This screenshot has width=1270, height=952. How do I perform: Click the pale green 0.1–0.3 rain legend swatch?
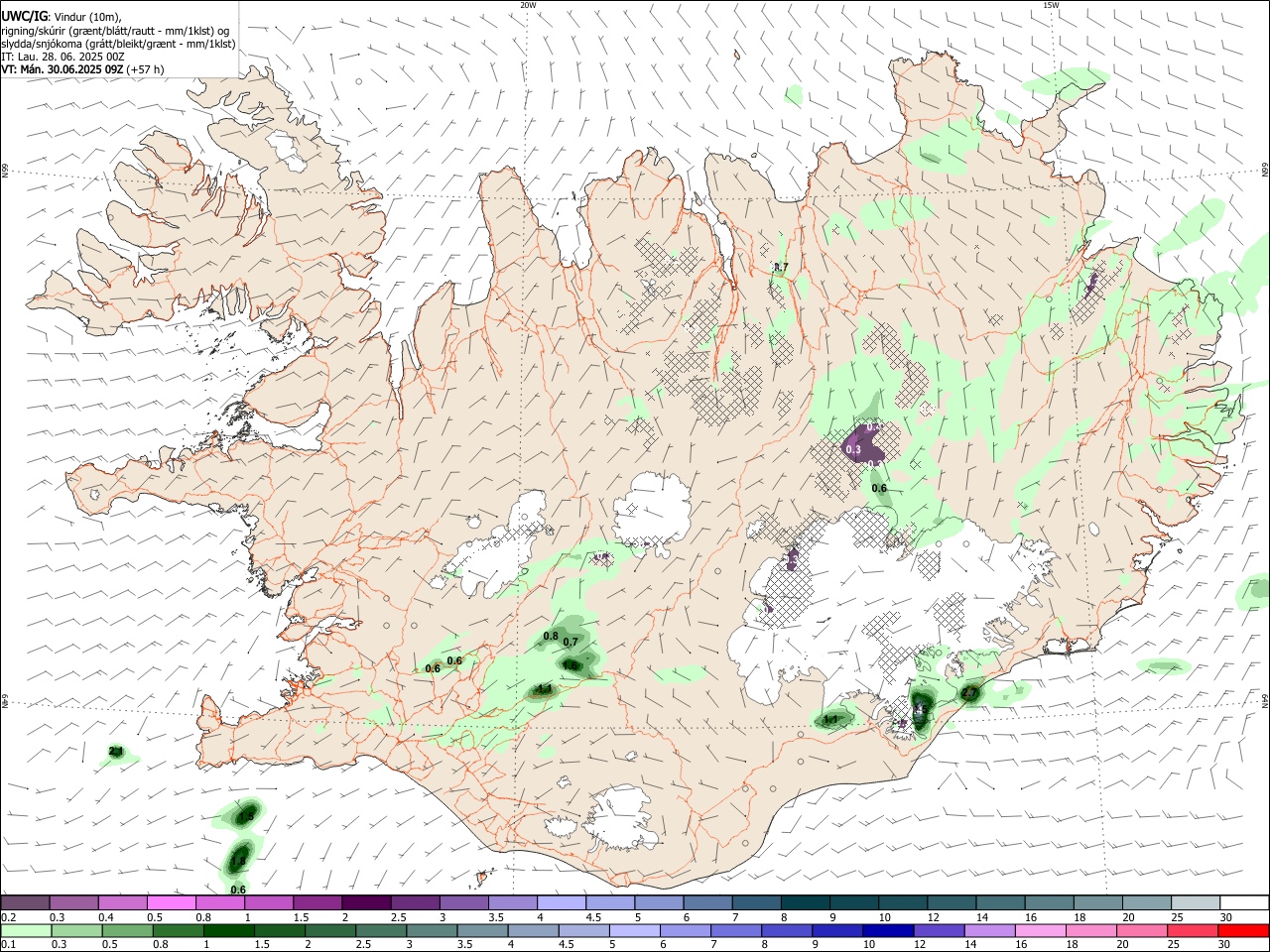[x=26, y=930]
